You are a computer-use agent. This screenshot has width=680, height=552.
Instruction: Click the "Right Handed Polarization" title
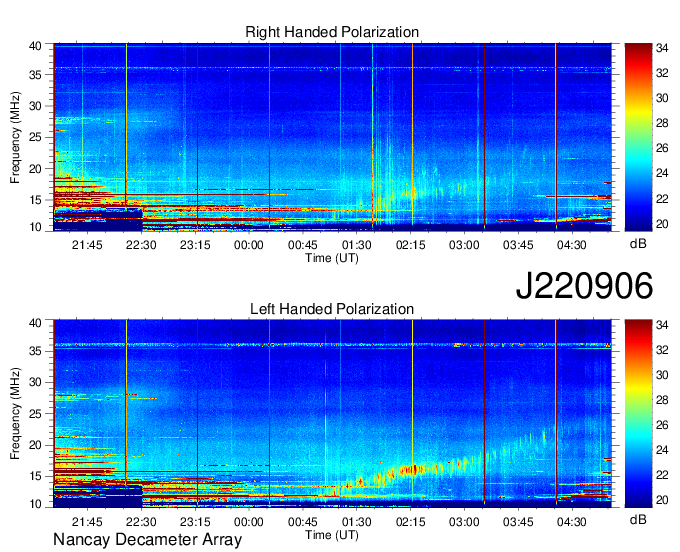pos(332,32)
